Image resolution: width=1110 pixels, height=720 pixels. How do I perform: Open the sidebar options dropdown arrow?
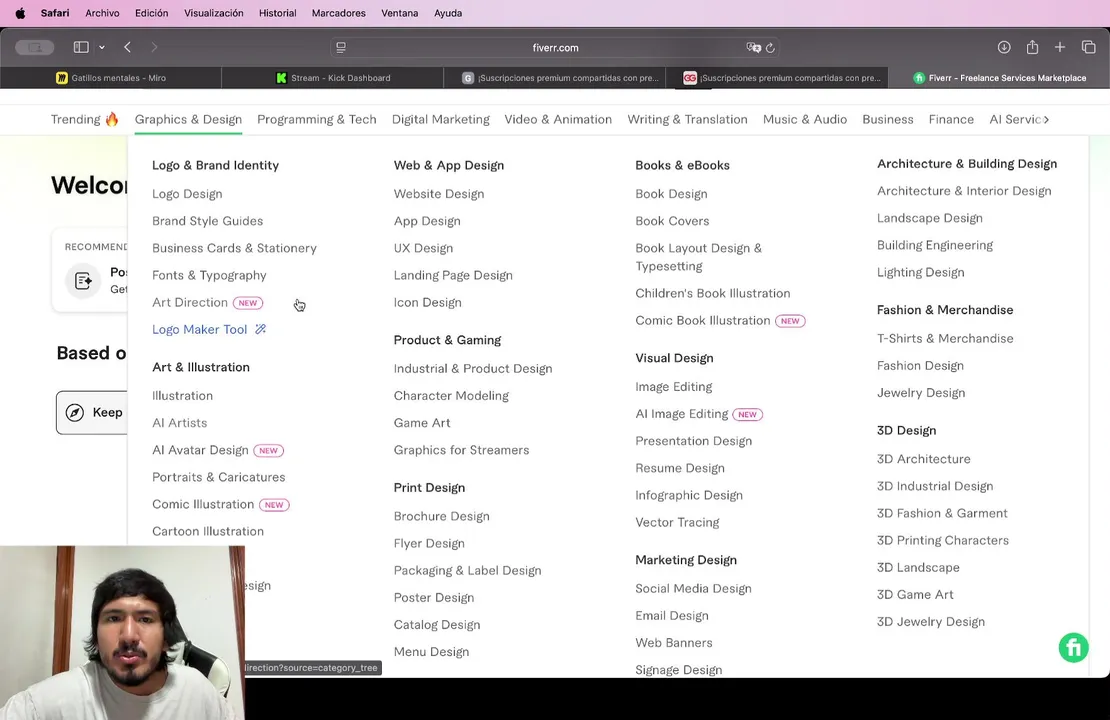pos(102,47)
